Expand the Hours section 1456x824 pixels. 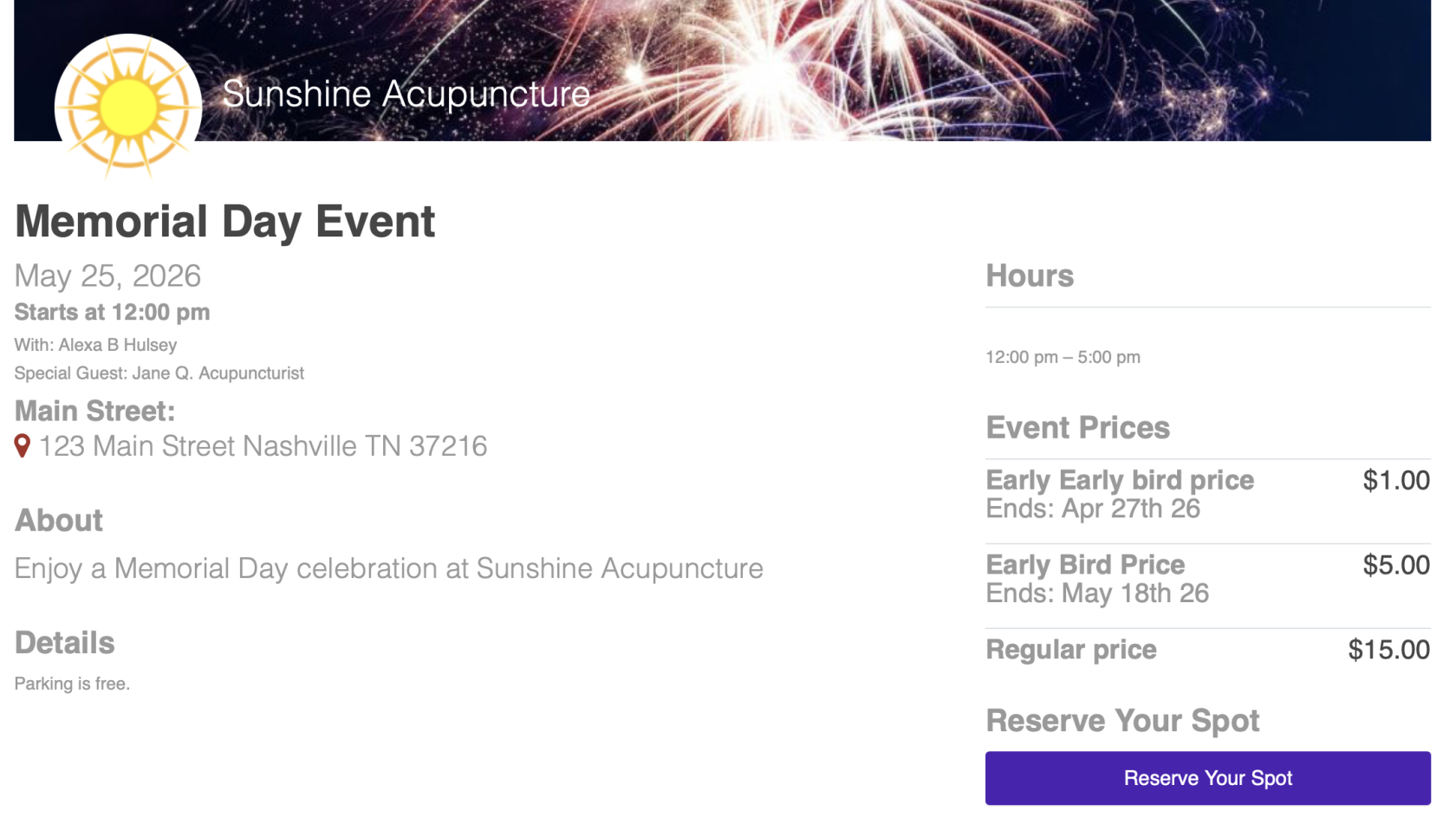coord(1030,276)
